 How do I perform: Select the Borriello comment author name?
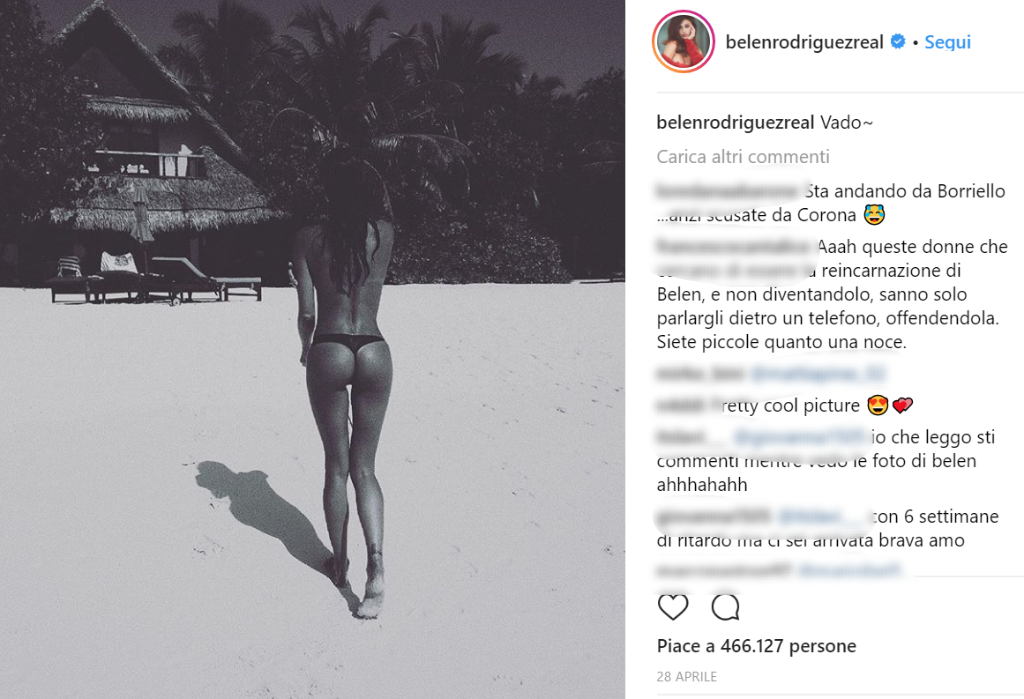pos(728,191)
